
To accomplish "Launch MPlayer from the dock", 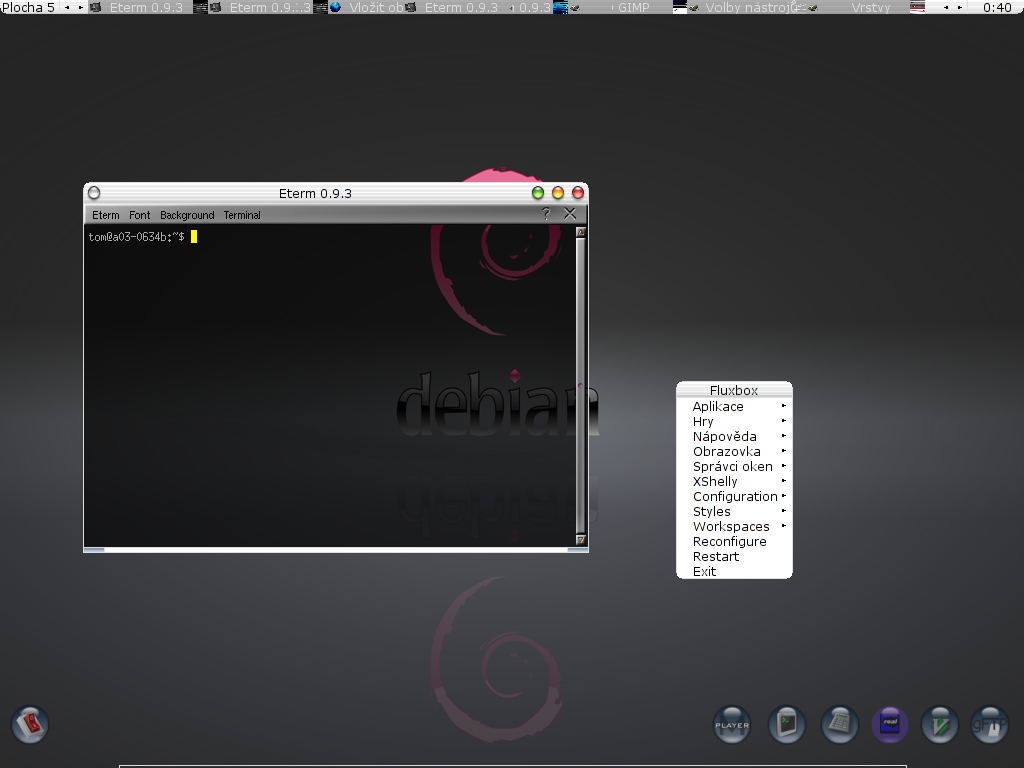I will click(x=732, y=724).
